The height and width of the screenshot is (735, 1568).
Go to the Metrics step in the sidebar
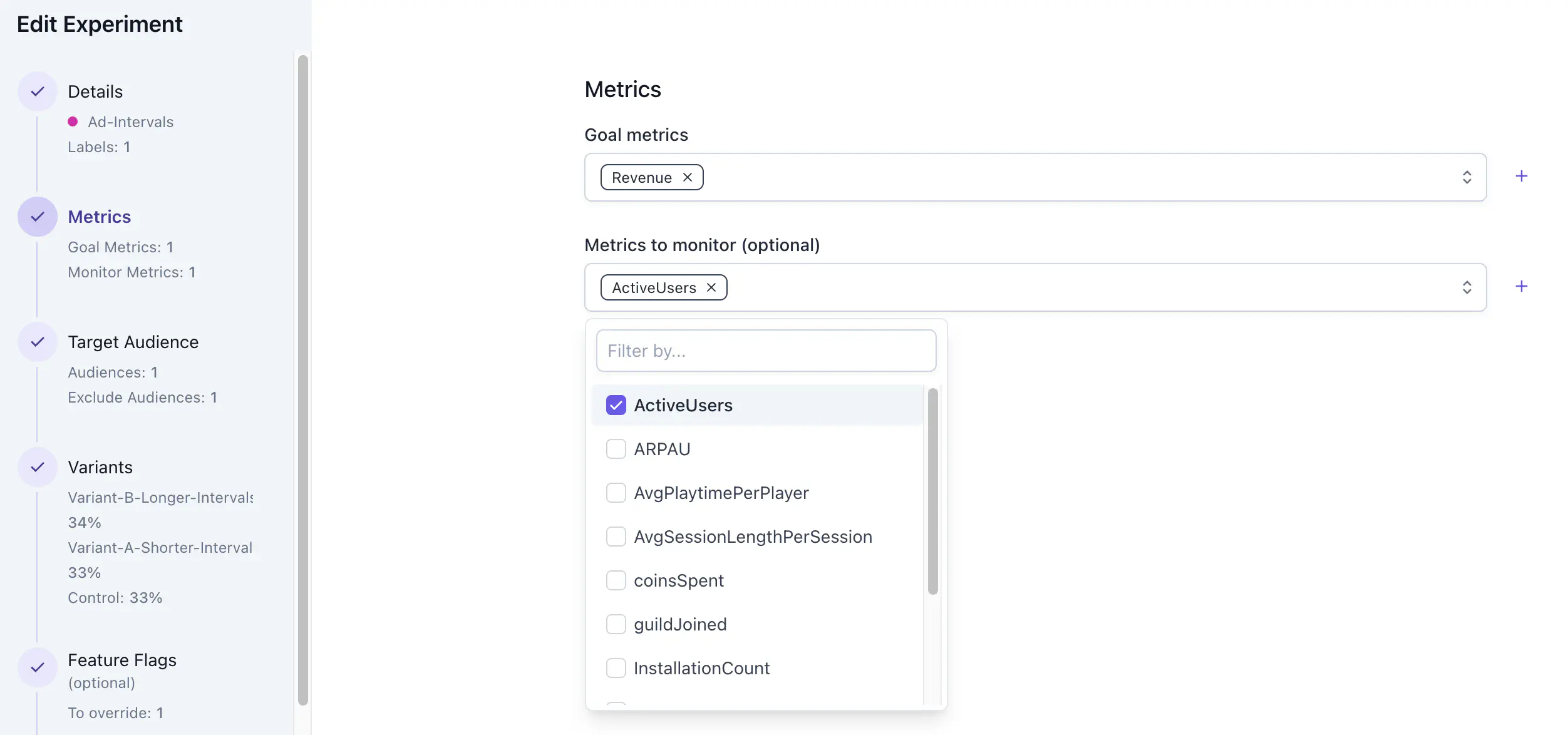pos(100,217)
